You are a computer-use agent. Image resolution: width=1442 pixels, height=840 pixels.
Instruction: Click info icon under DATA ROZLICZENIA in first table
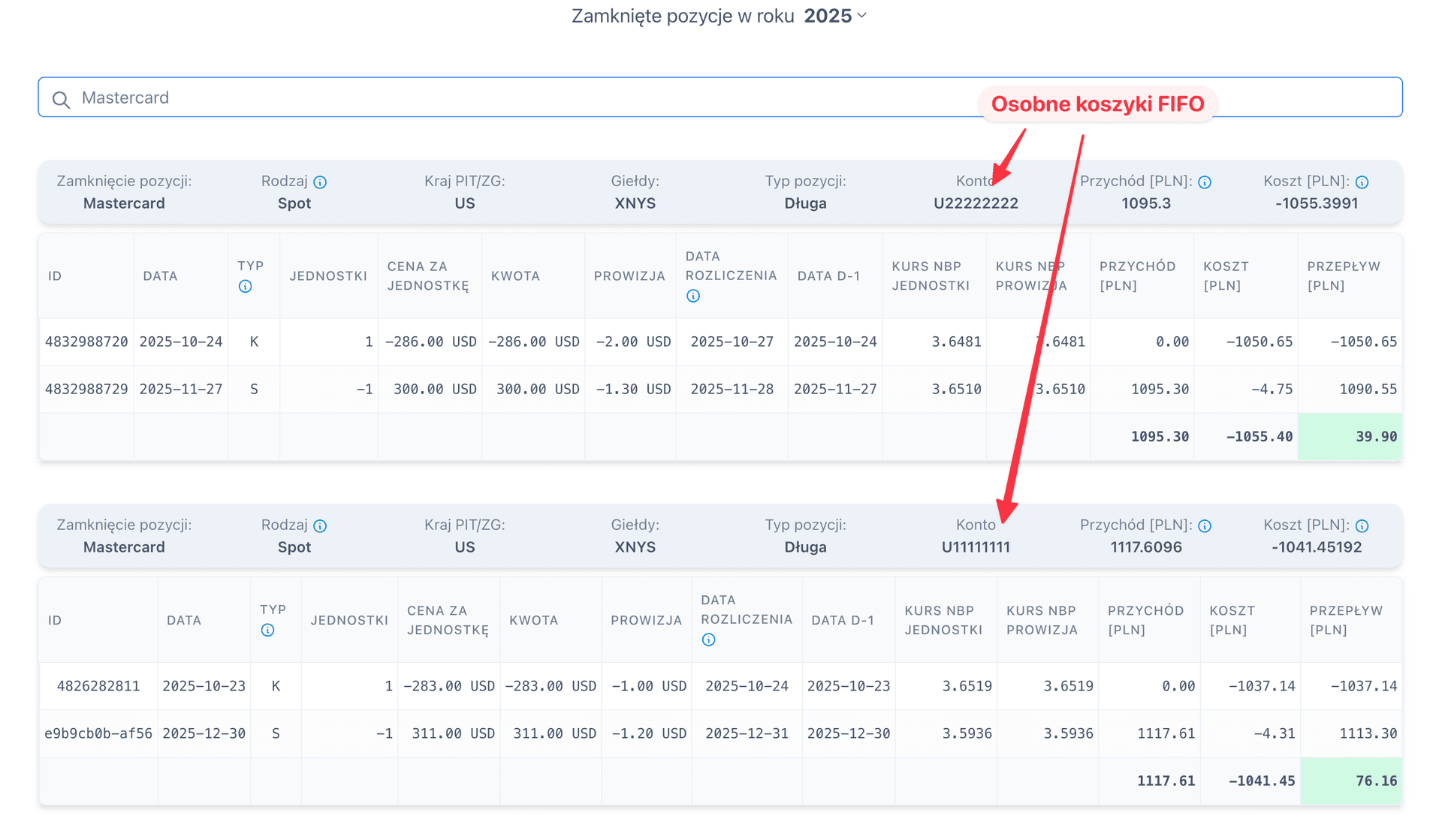pos(693,296)
